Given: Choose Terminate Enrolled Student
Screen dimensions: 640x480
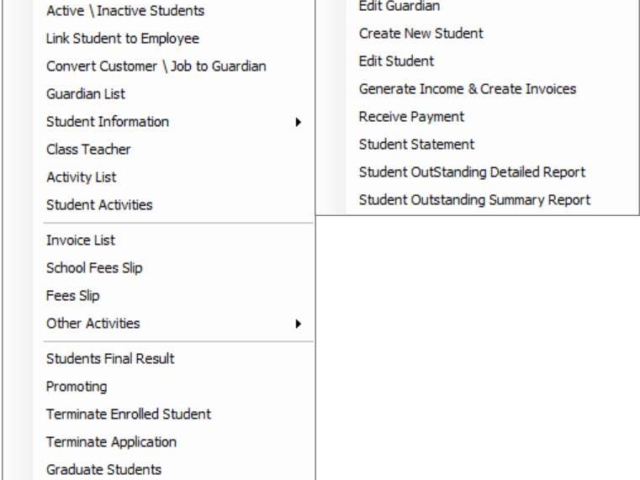Looking at the screenshot, I should coord(129,414).
